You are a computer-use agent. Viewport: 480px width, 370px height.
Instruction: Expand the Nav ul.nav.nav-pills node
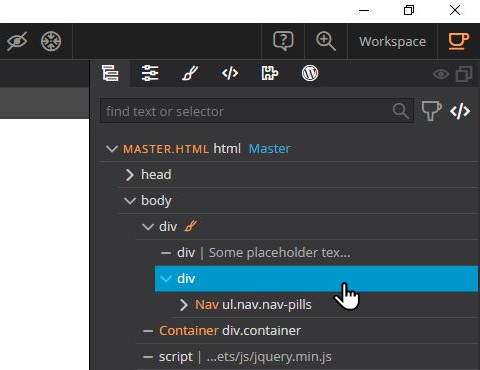[183, 305]
